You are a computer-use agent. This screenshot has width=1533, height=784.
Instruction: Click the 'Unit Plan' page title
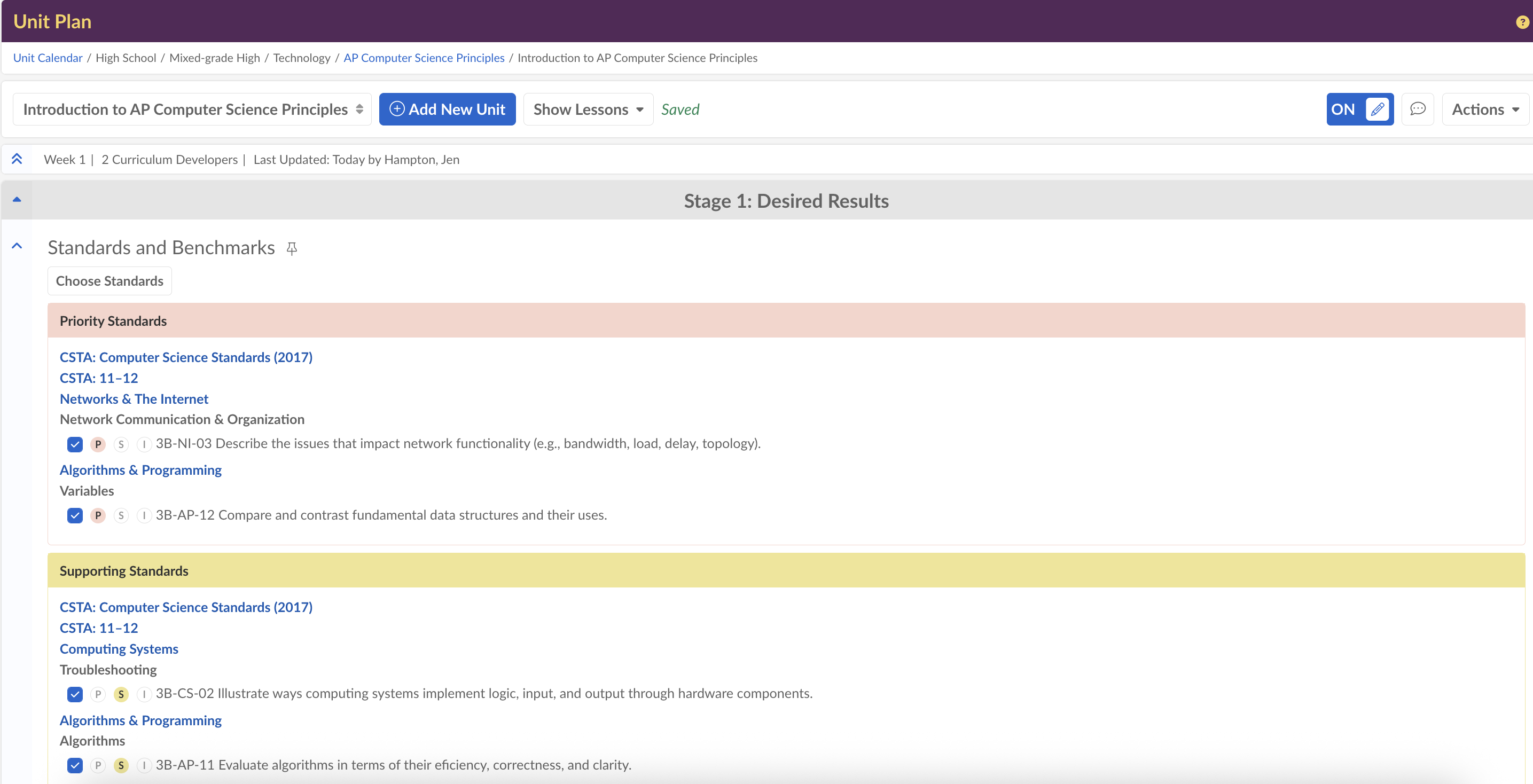tap(52, 22)
